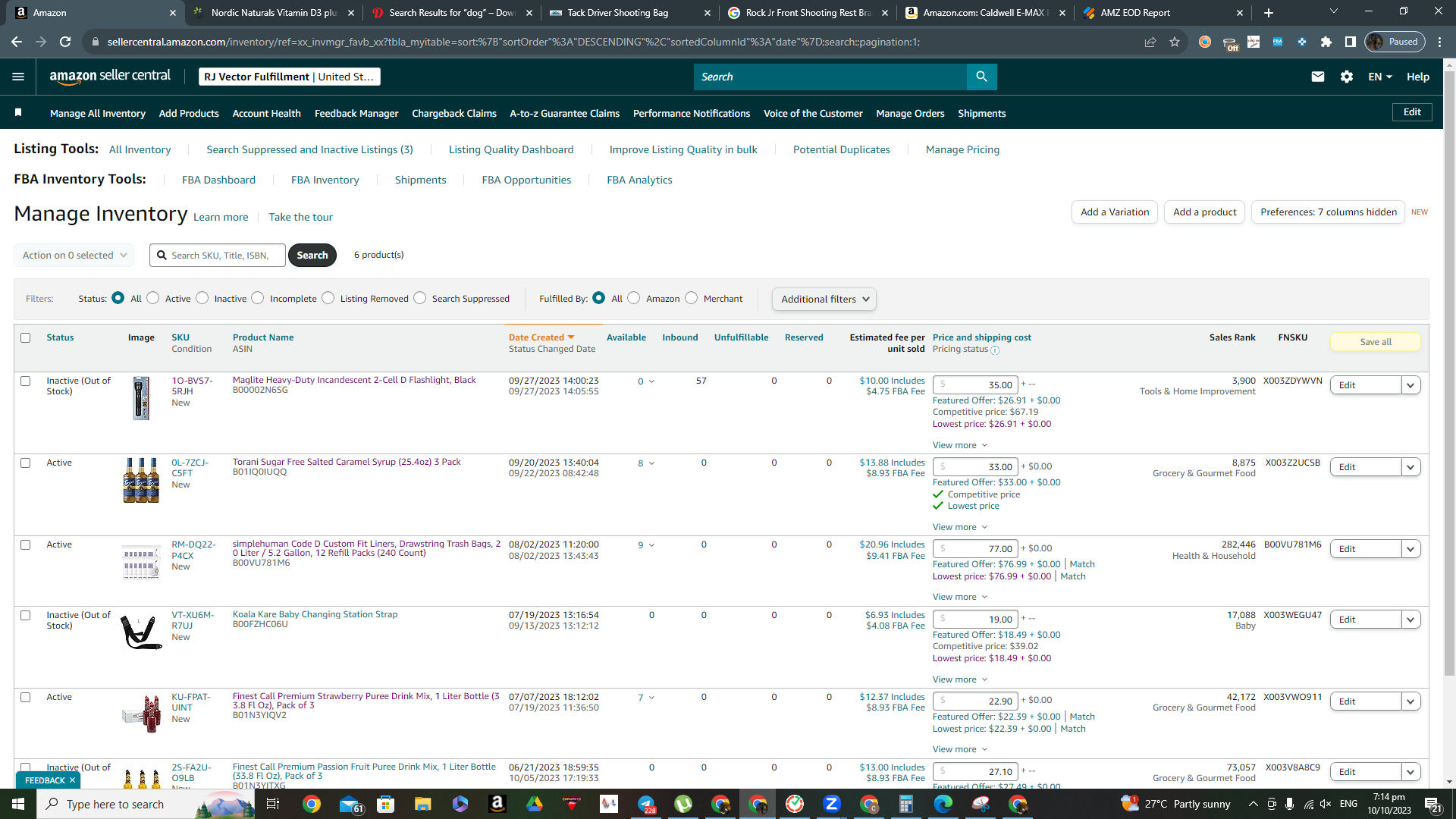The height and width of the screenshot is (819, 1456).
Task: Click the page vertical scrollbar
Action: click(x=1449, y=372)
